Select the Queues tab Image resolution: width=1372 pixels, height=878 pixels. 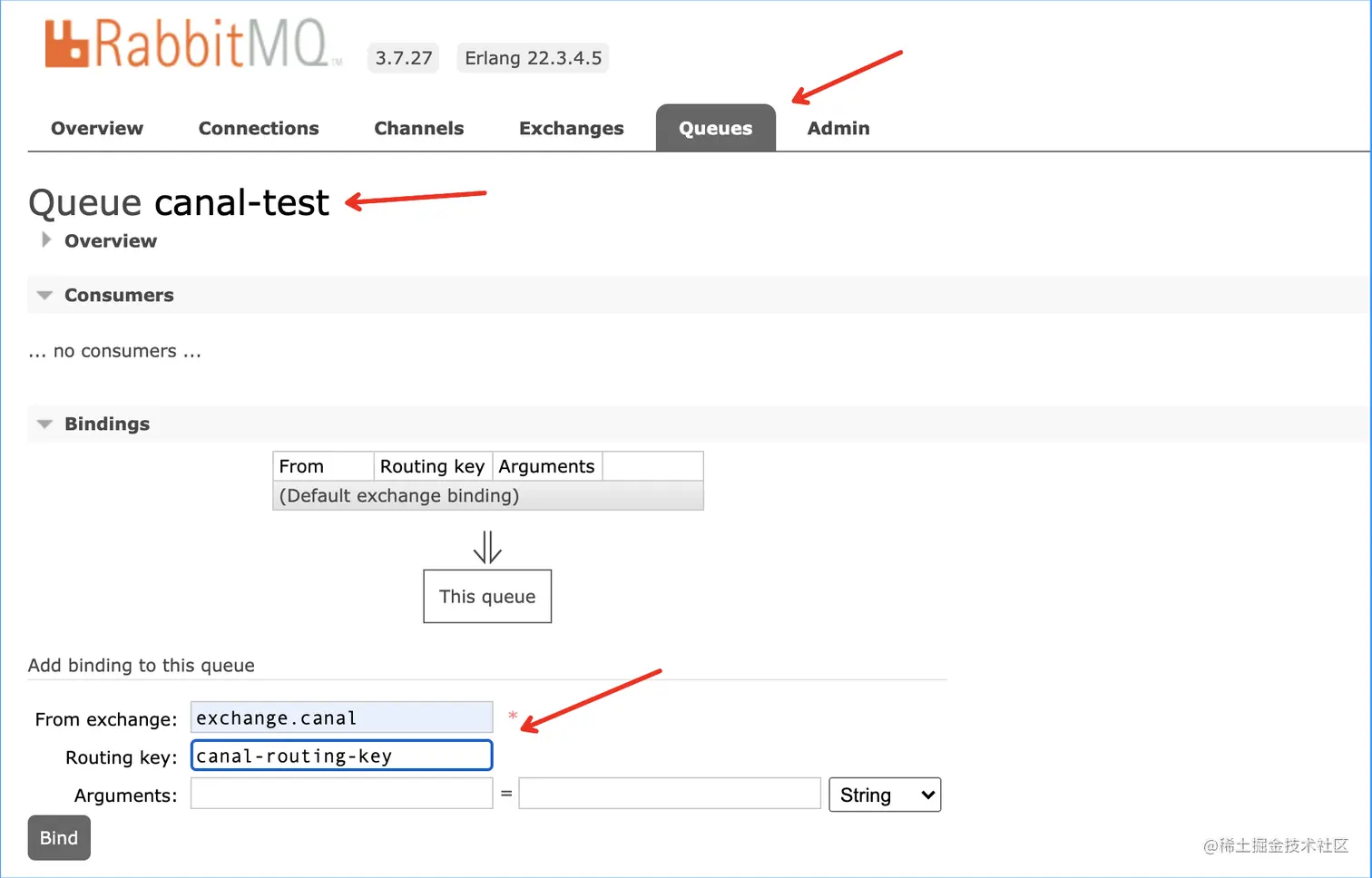pos(716,128)
